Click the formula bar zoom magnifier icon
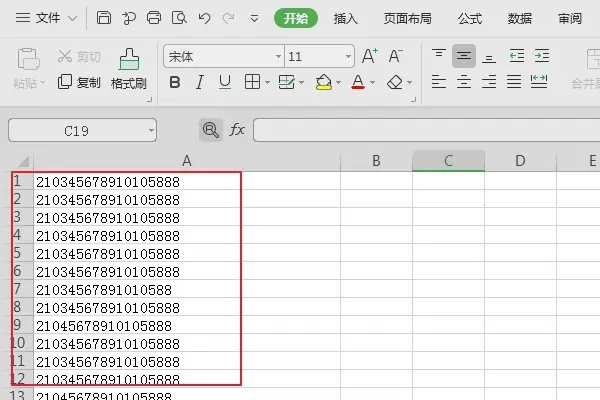Viewport: 600px width, 400px height. tap(211, 130)
